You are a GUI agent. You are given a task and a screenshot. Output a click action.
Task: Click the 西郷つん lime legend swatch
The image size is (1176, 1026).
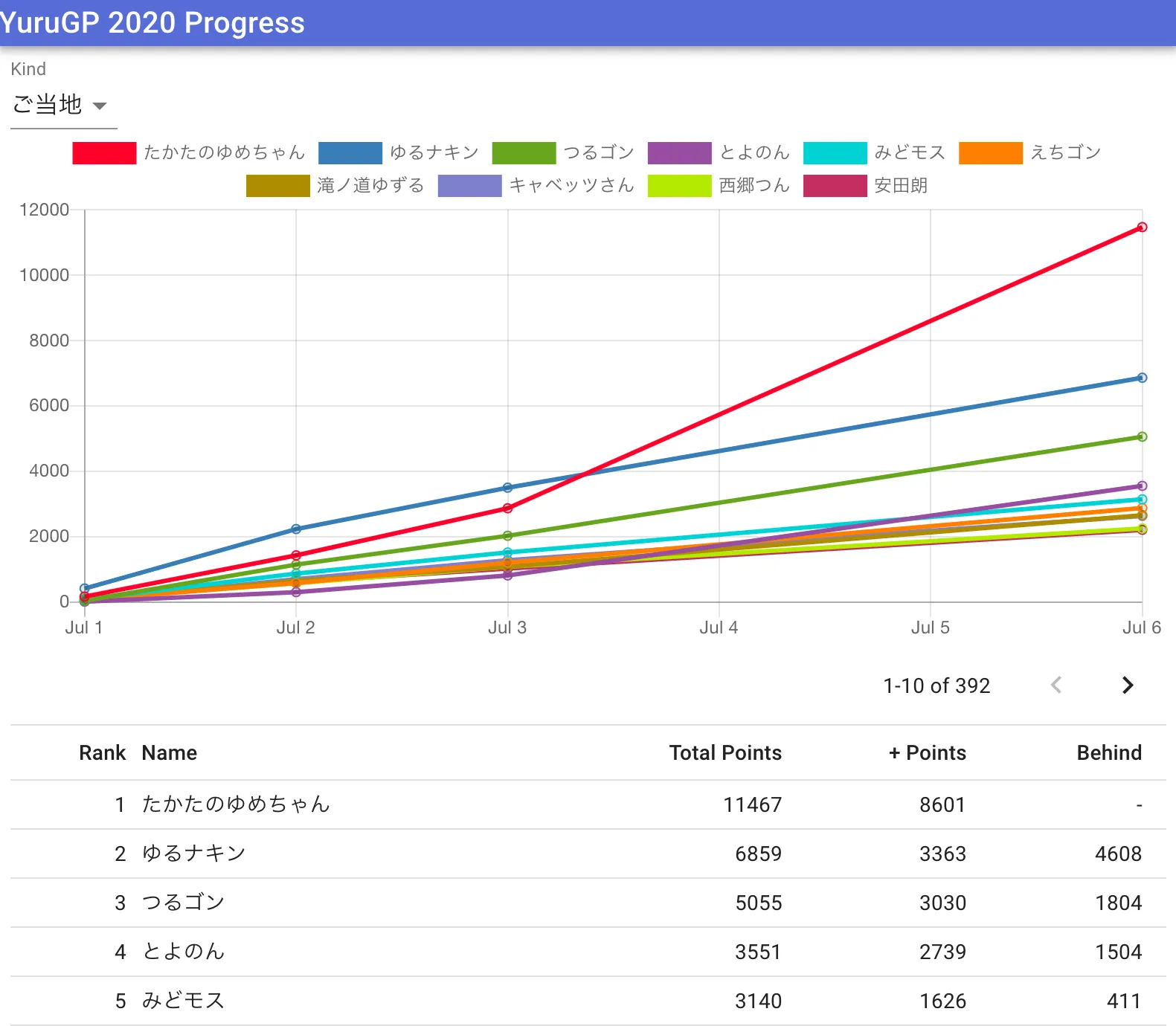point(679,186)
